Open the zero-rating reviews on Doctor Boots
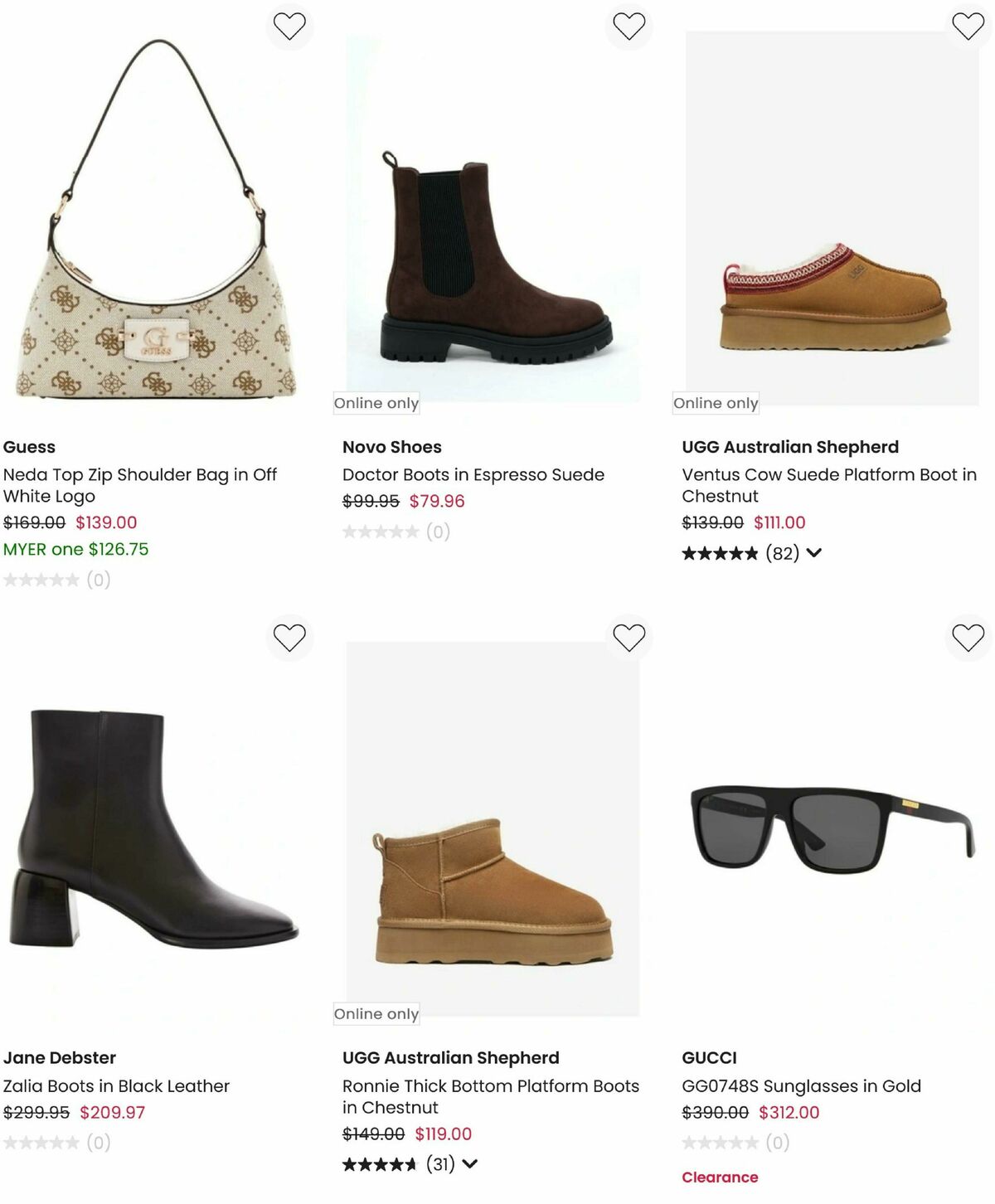995x1204 pixels. (396, 531)
